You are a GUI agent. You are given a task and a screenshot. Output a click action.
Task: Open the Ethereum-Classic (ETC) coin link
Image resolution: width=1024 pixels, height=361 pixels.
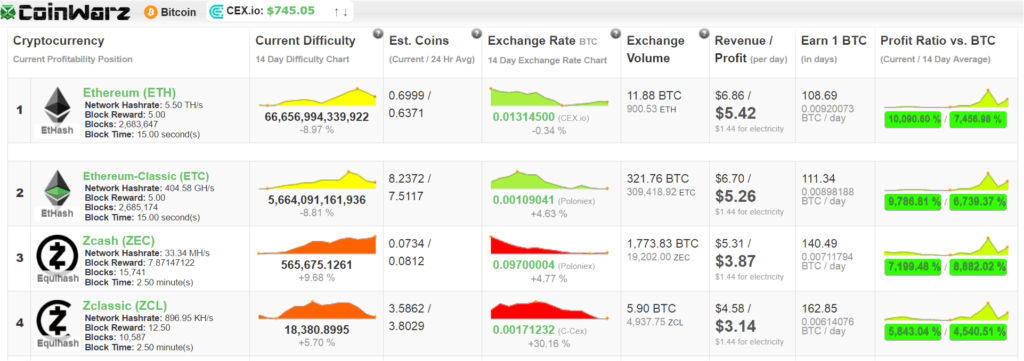(146, 176)
